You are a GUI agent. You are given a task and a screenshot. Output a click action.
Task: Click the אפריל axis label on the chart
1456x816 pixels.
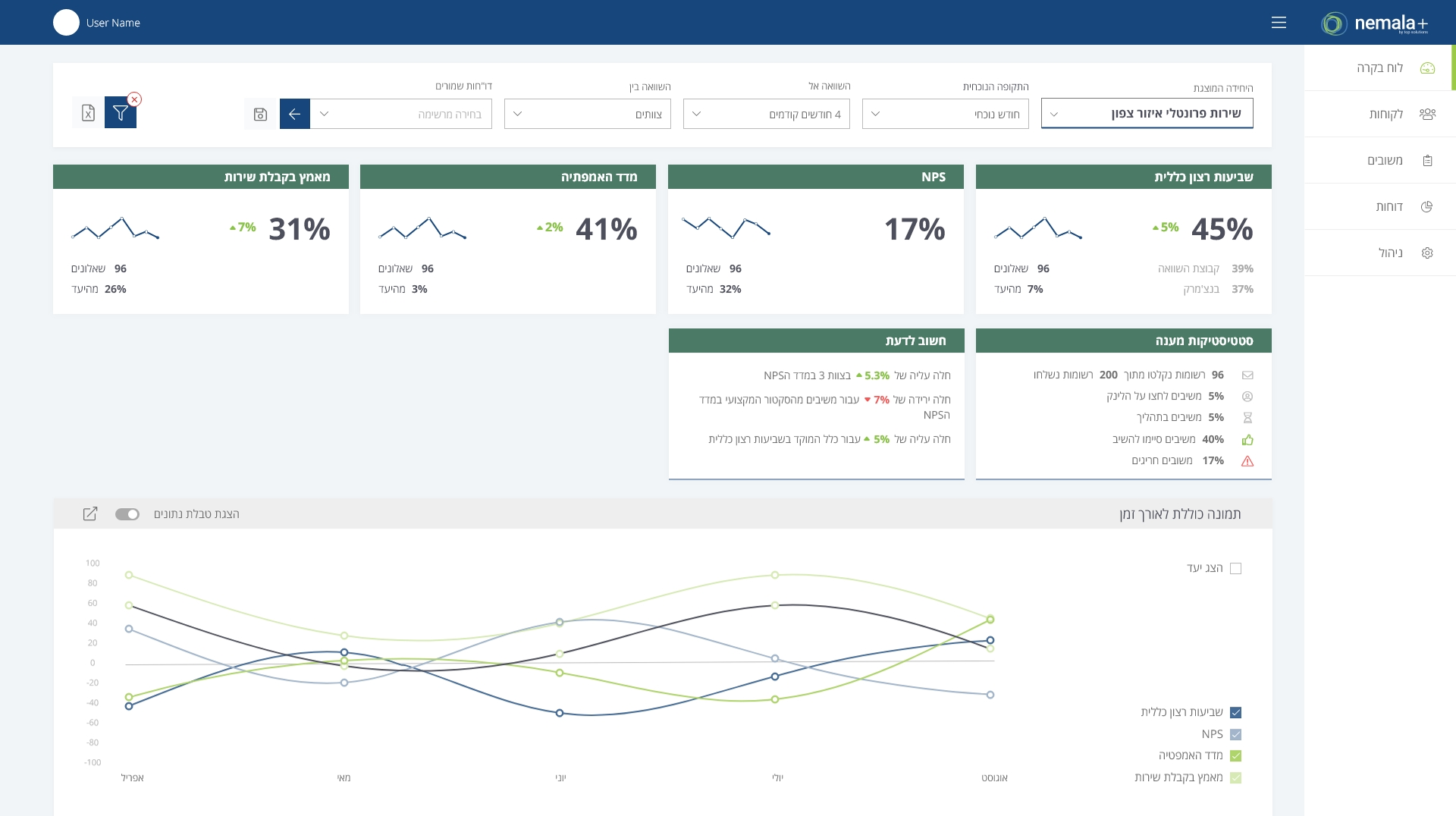coord(133,778)
